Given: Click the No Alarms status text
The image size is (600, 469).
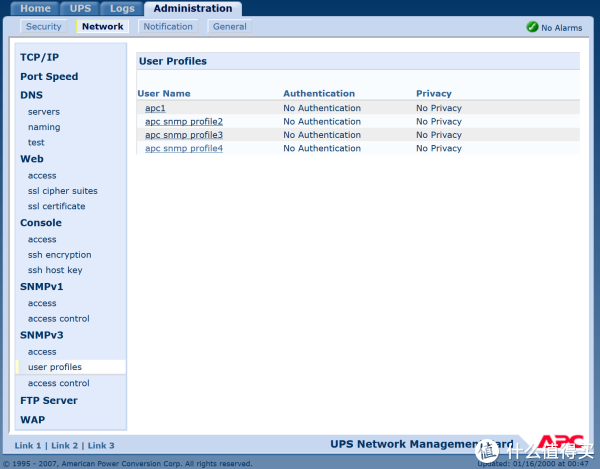Looking at the screenshot, I should [561, 28].
